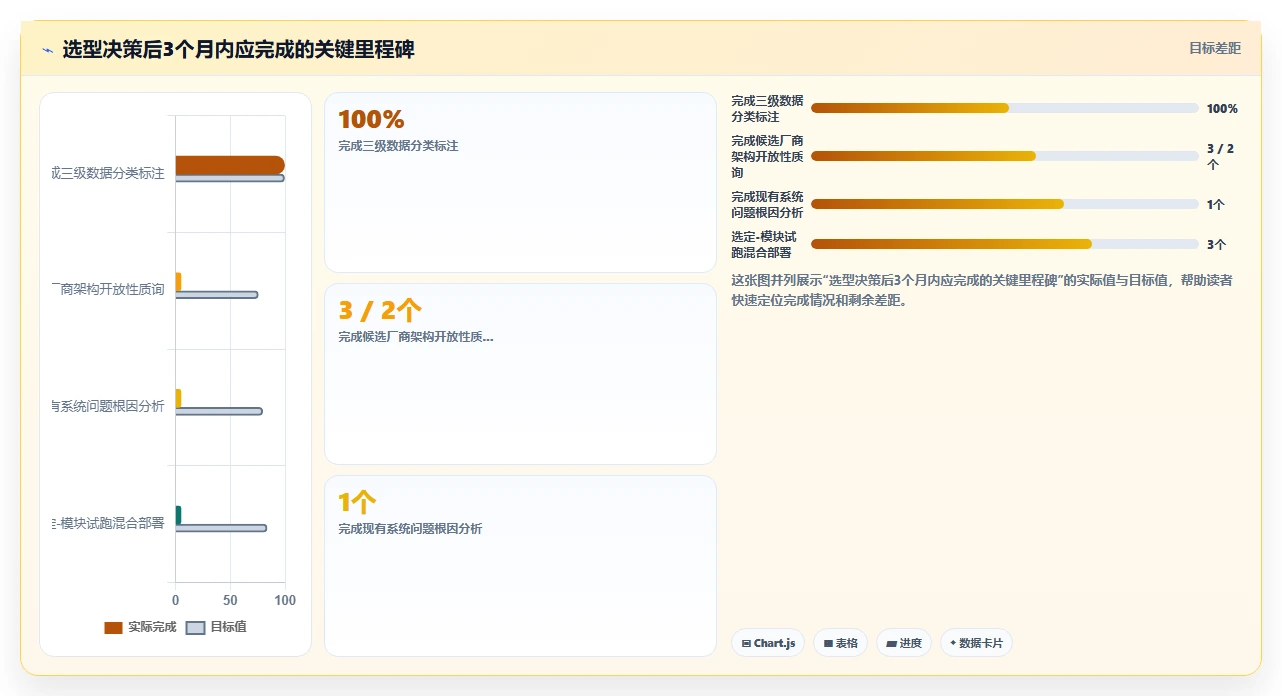Open the 1个 data card
The width and height of the screenshot is (1282, 696).
click(x=520, y=566)
